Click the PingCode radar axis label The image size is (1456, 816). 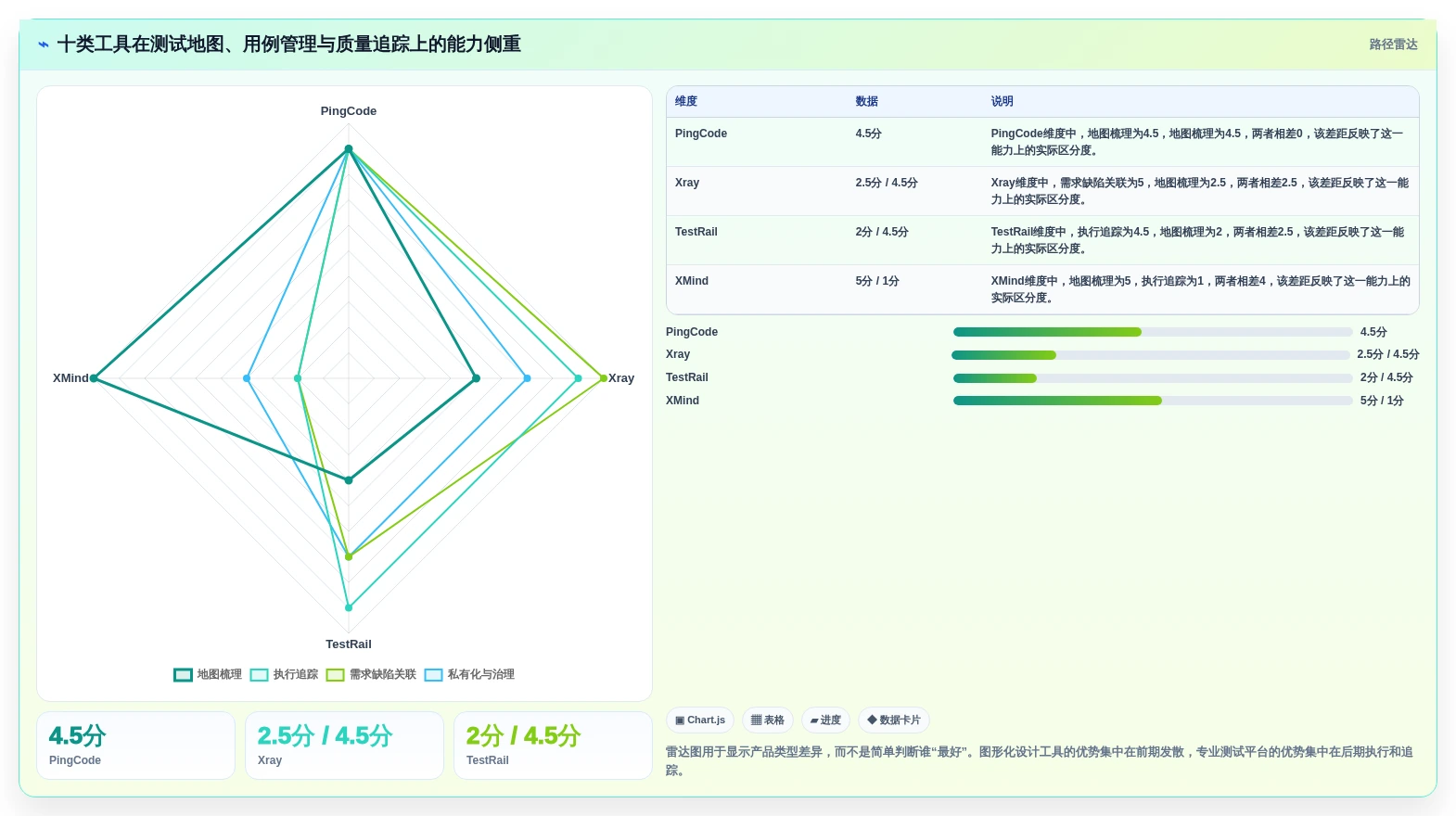click(x=349, y=111)
